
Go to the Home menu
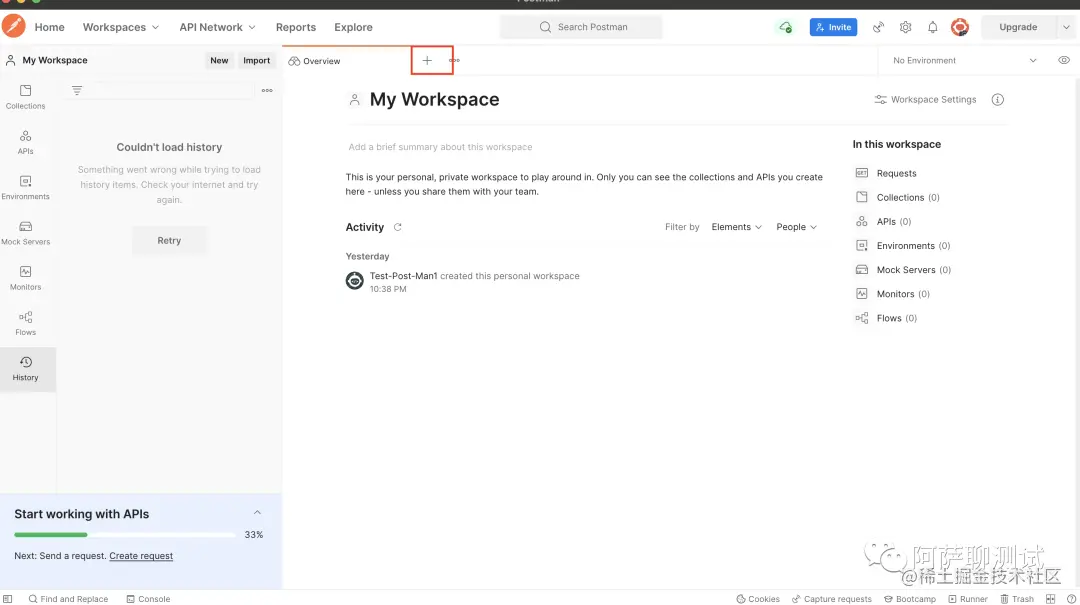tap(50, 27)
